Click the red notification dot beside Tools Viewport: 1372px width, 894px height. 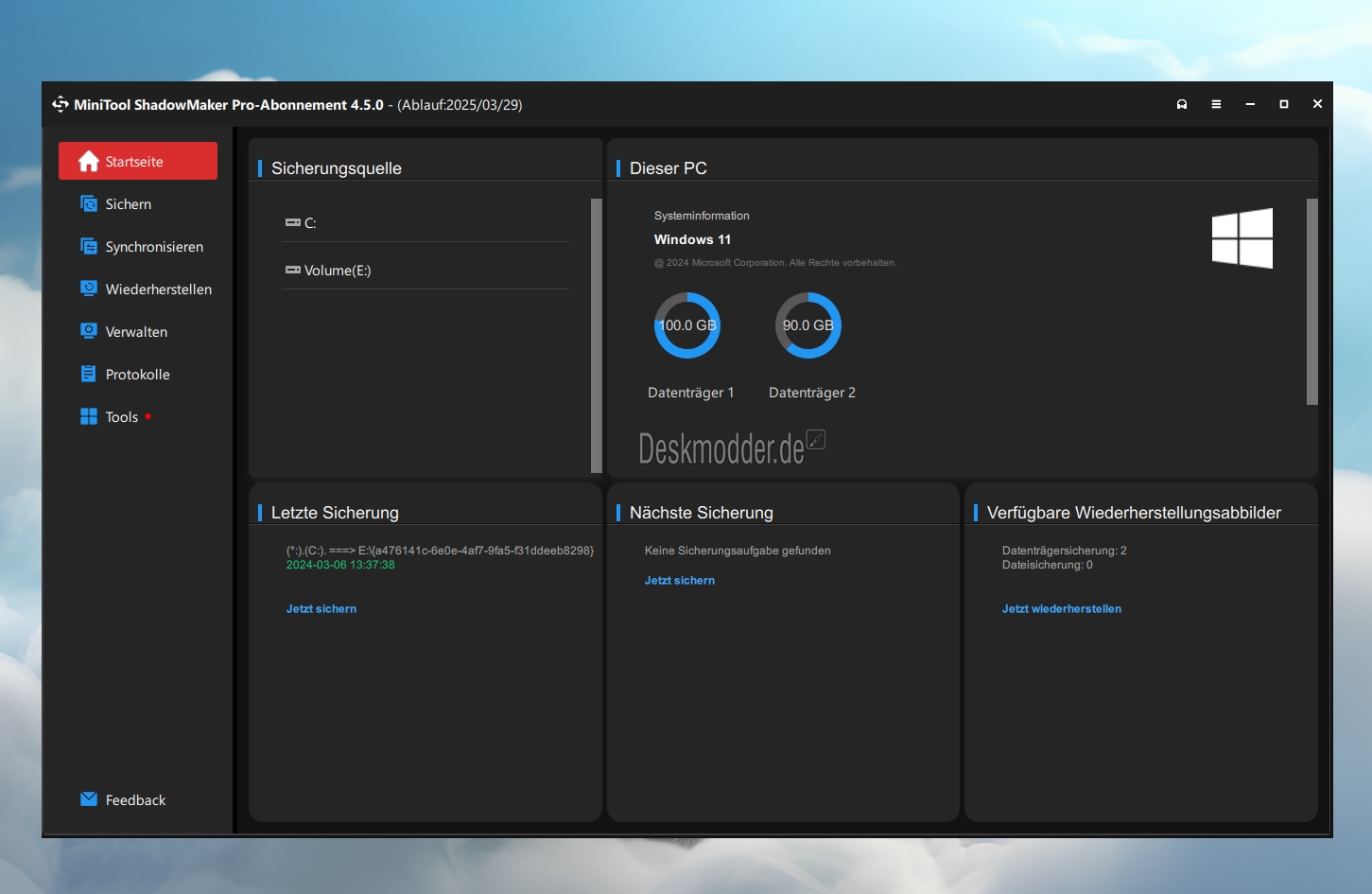point(148,416)
